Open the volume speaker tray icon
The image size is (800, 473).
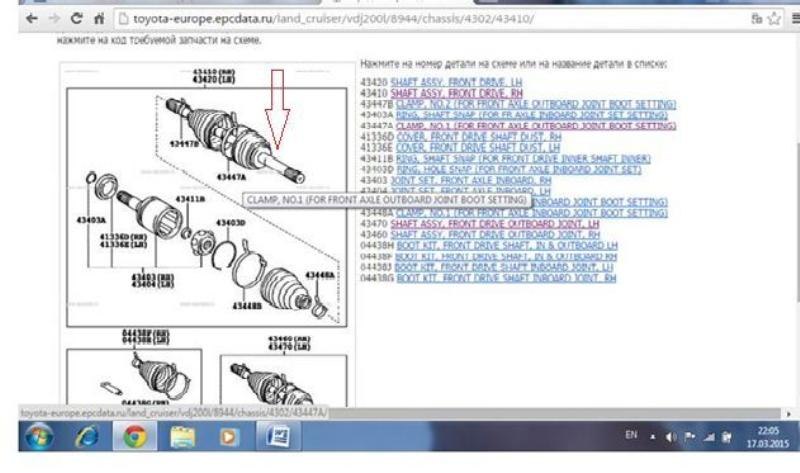coord(671,437)
